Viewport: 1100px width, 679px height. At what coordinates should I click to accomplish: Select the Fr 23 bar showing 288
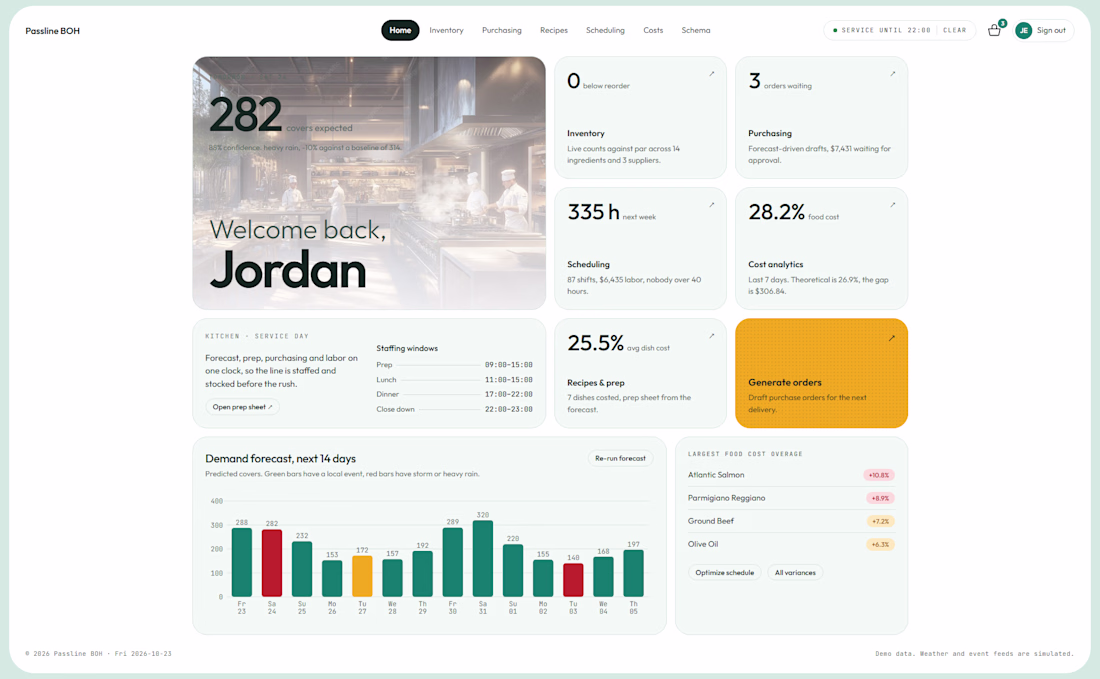point(241,563)
